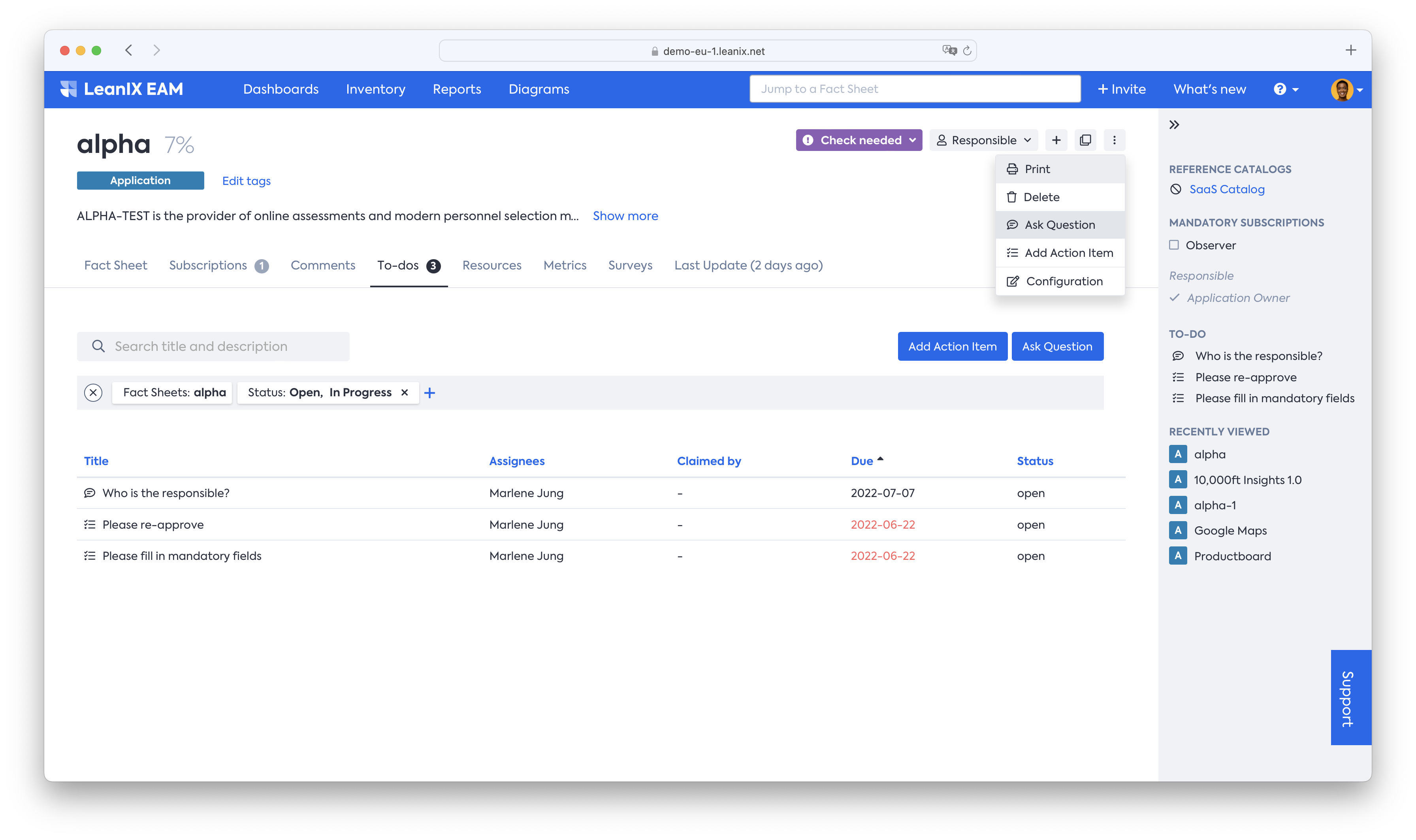Select Add Action Item in the dropdown menu
The image size is (1416, 840).
pos(1060,253)
